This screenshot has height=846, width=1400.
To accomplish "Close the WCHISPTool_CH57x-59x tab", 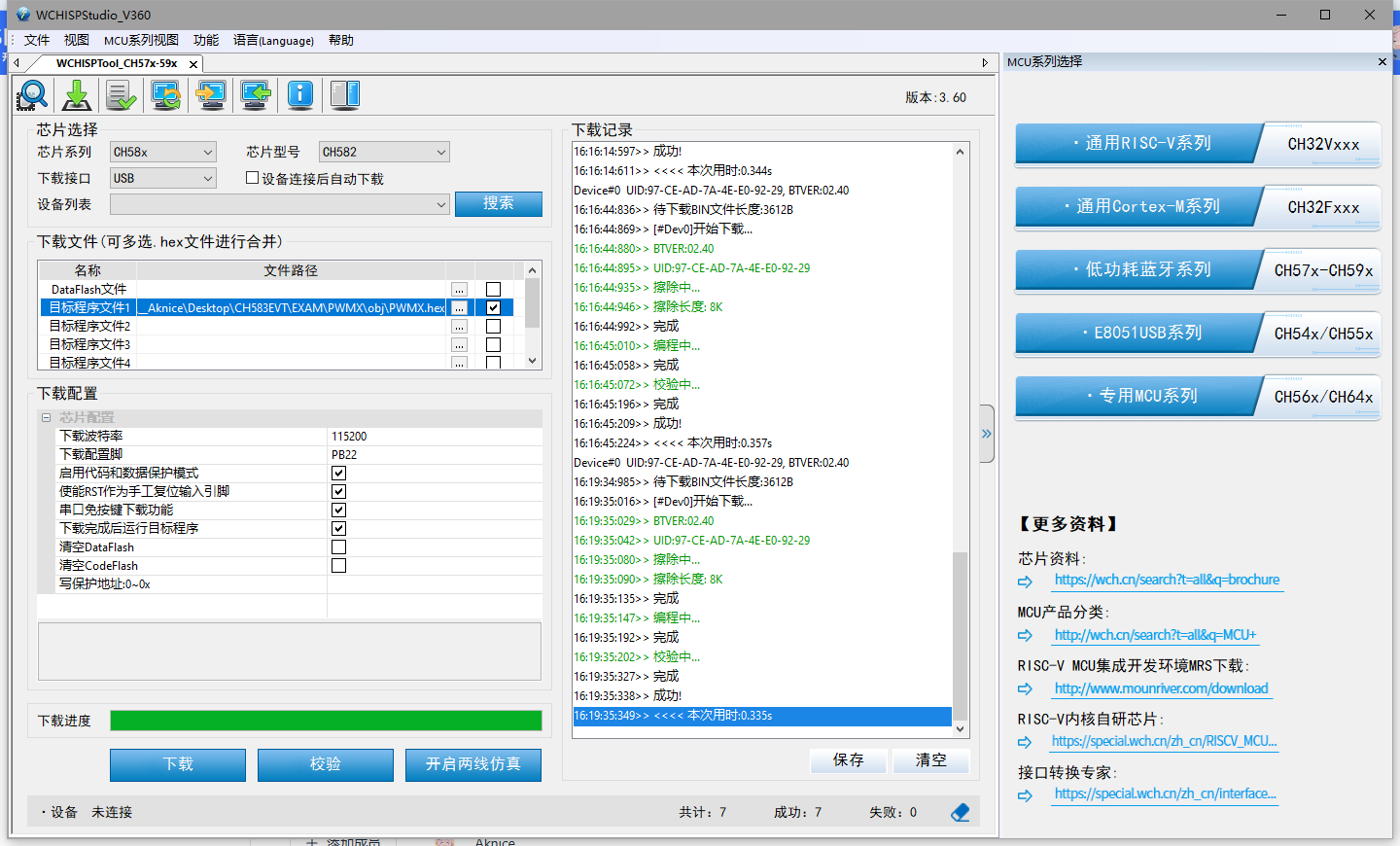I will coord(193,64).
